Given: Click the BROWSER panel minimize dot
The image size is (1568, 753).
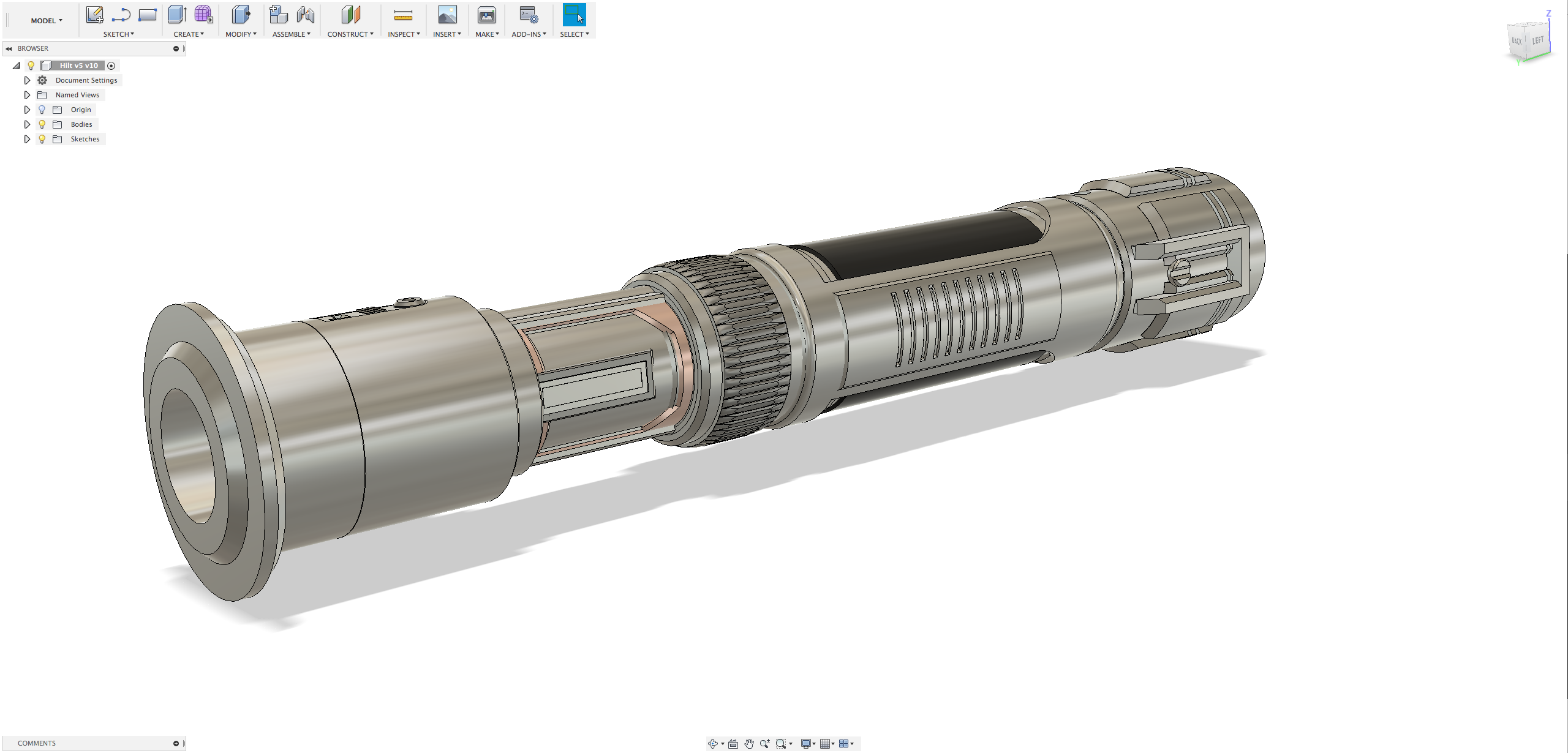Looking at the screenshot, I should coord(176,48).
